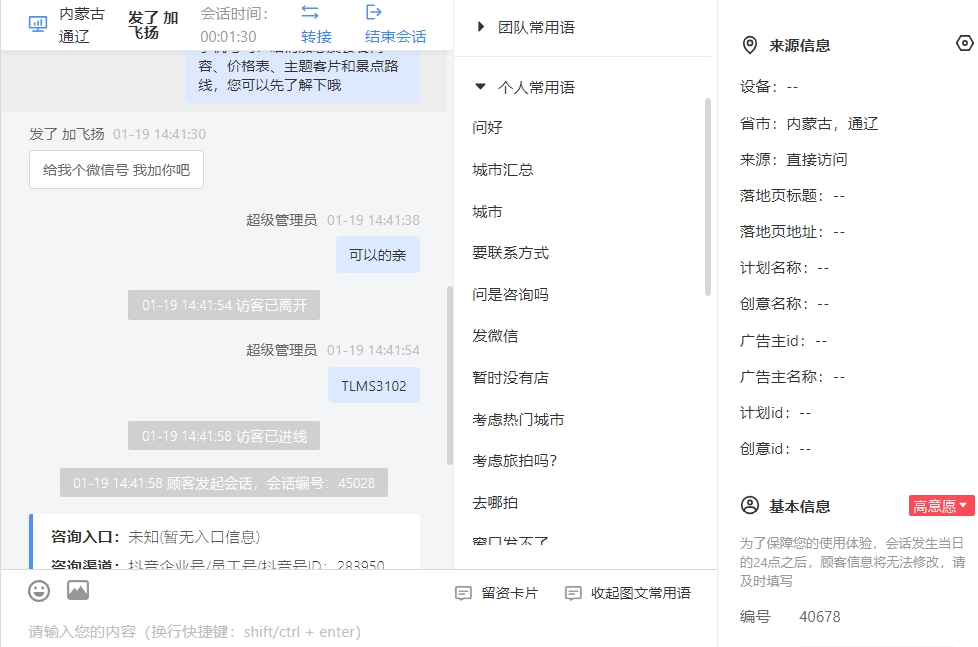Click the 收起图文常用语 button
Viewport: 978px width, 647px height.
[x=627, y=593]
